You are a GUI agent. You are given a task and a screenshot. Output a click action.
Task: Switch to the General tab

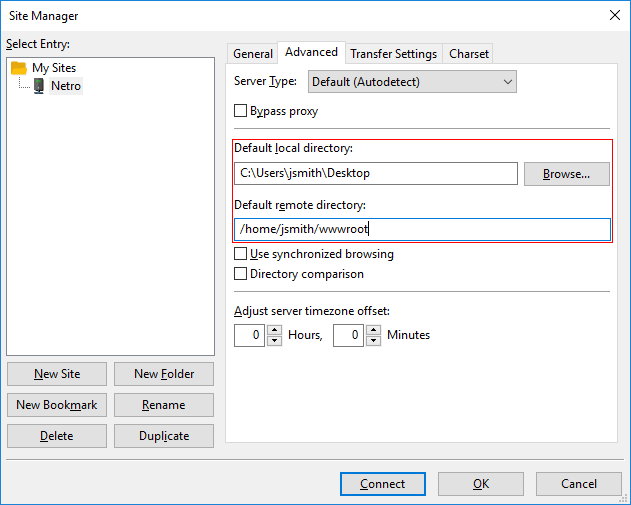coord(253,54)
